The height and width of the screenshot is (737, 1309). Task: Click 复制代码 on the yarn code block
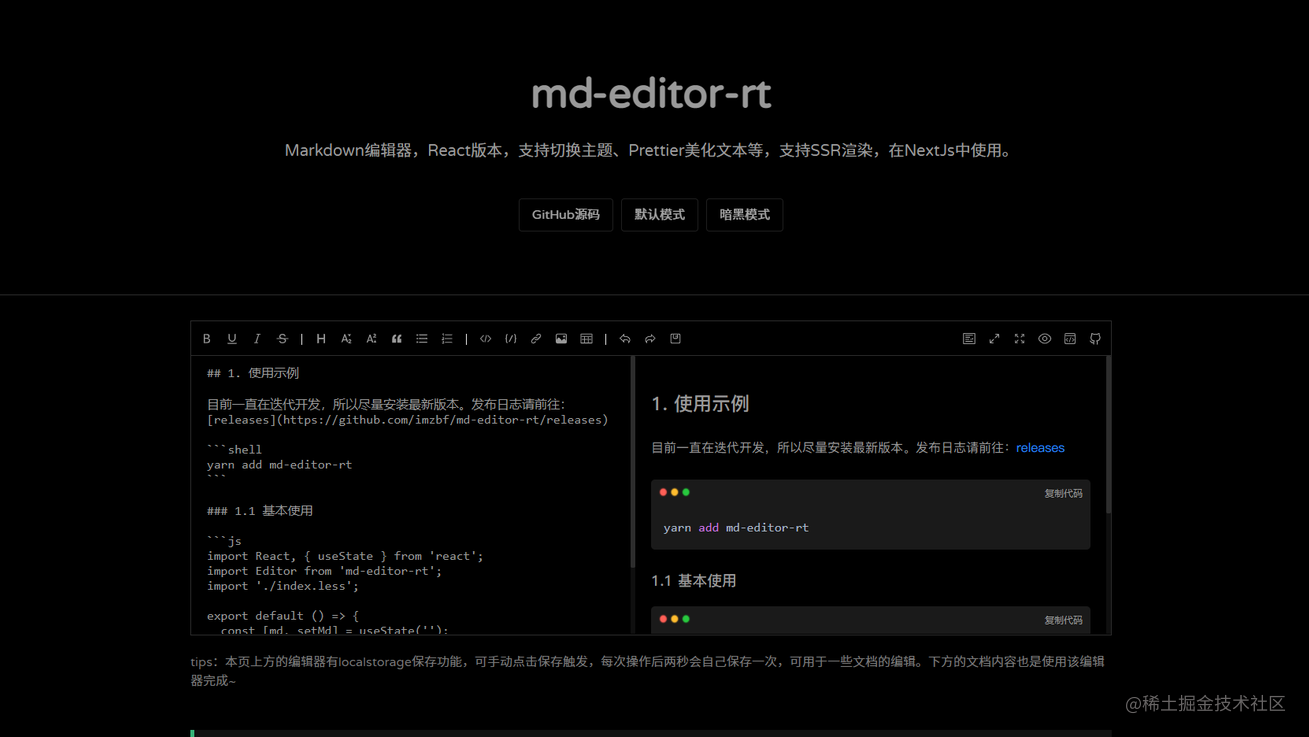click(1063, 493)
